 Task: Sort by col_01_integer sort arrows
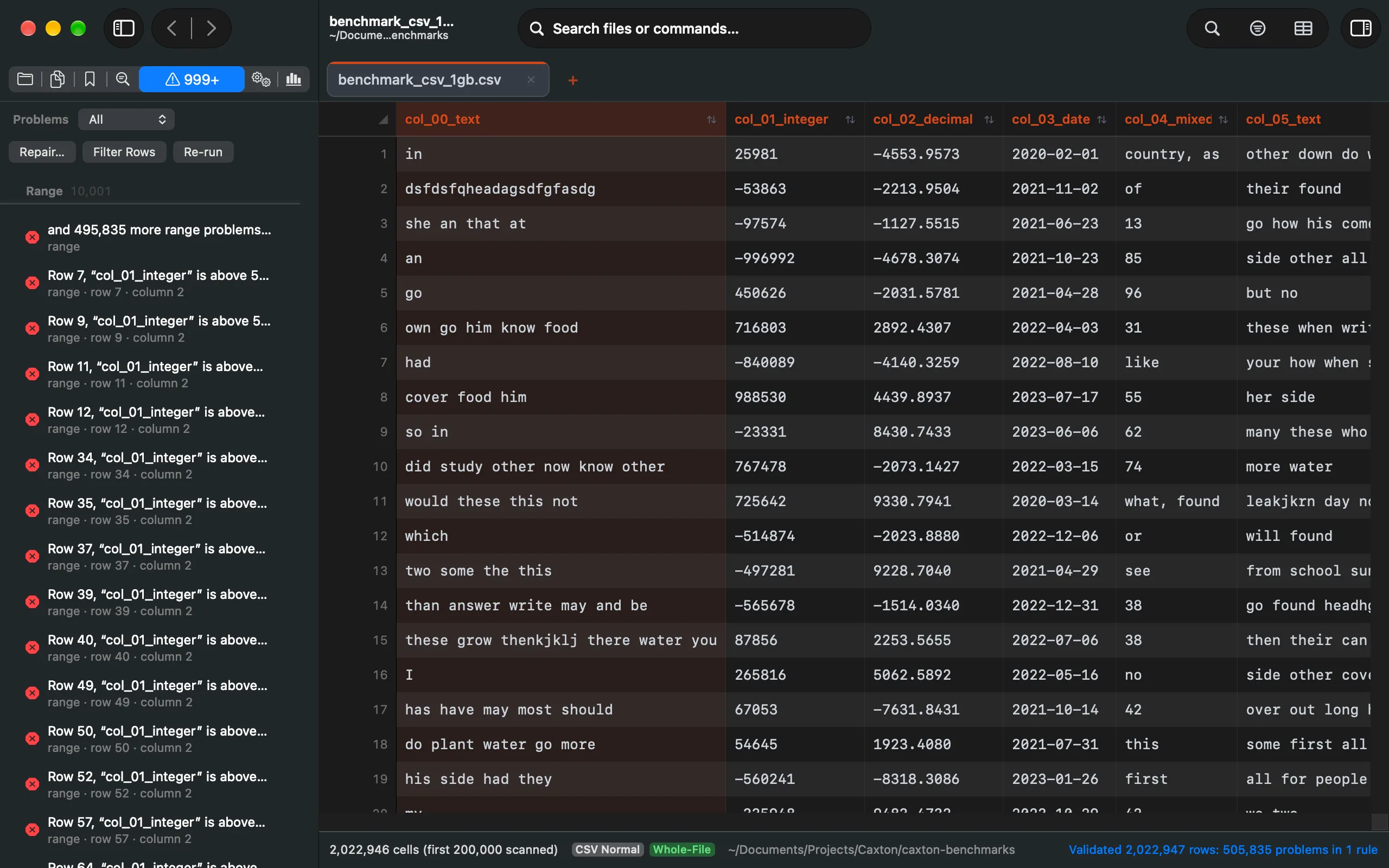[x=850, y=119]
